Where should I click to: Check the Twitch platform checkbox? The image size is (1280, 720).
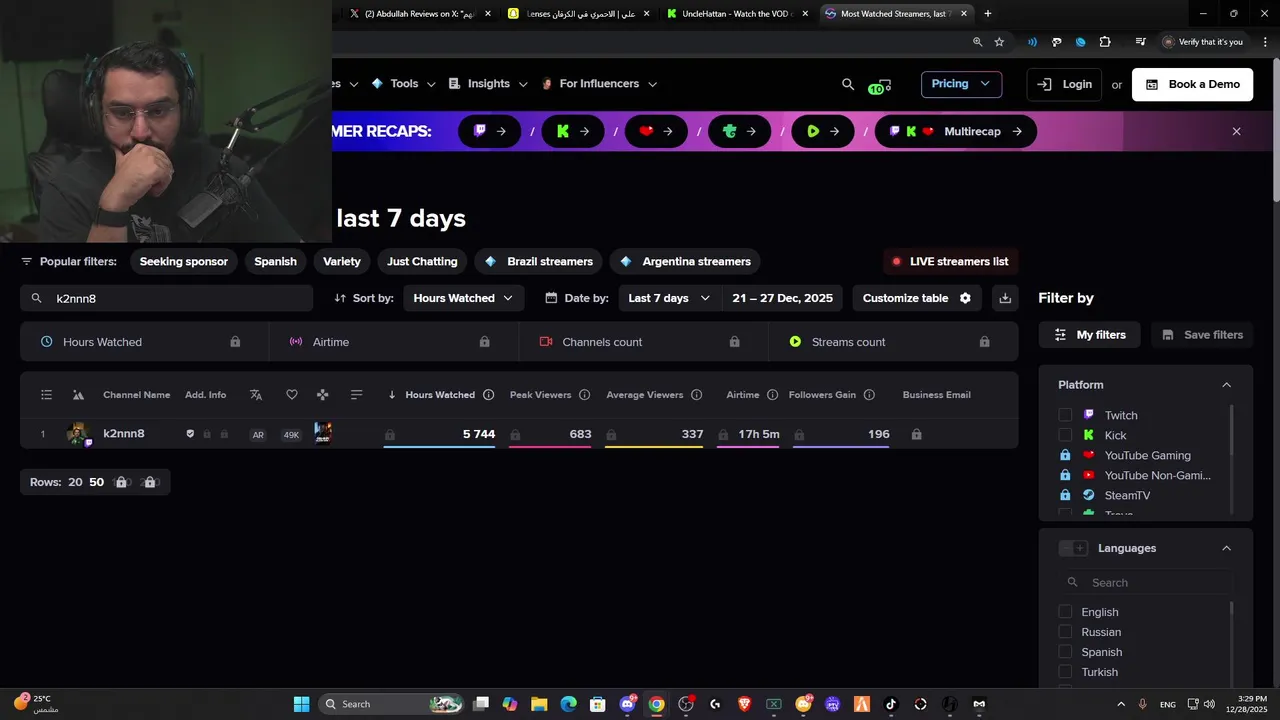(x=1065, y=415)
